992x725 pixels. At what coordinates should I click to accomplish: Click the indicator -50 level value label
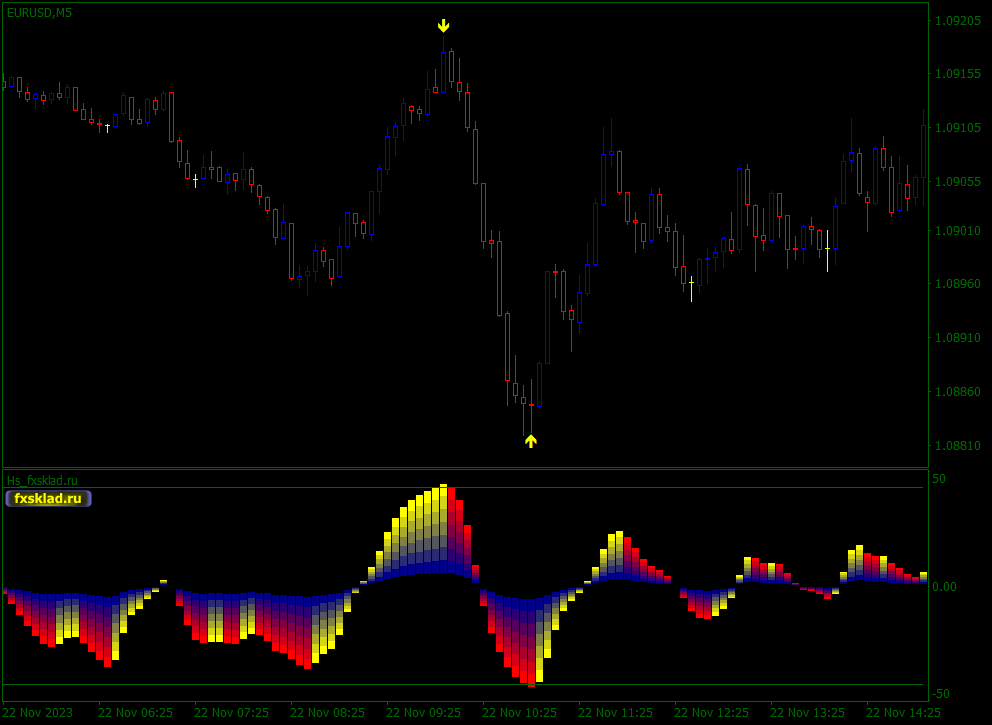pyautogui.click(x=940, y=694)
